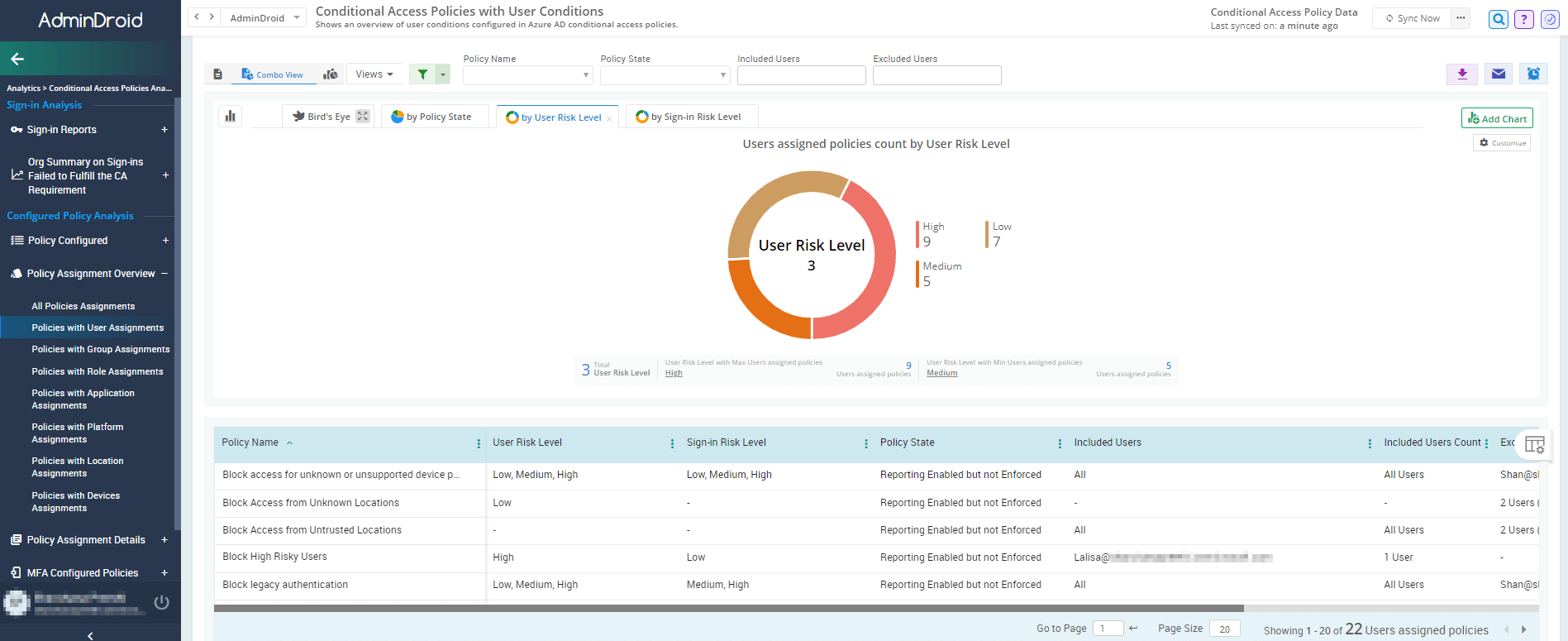This screenshot has width=1568, height=641.
Task: Switch to the chart-only view icon
Action: point(331,74)
